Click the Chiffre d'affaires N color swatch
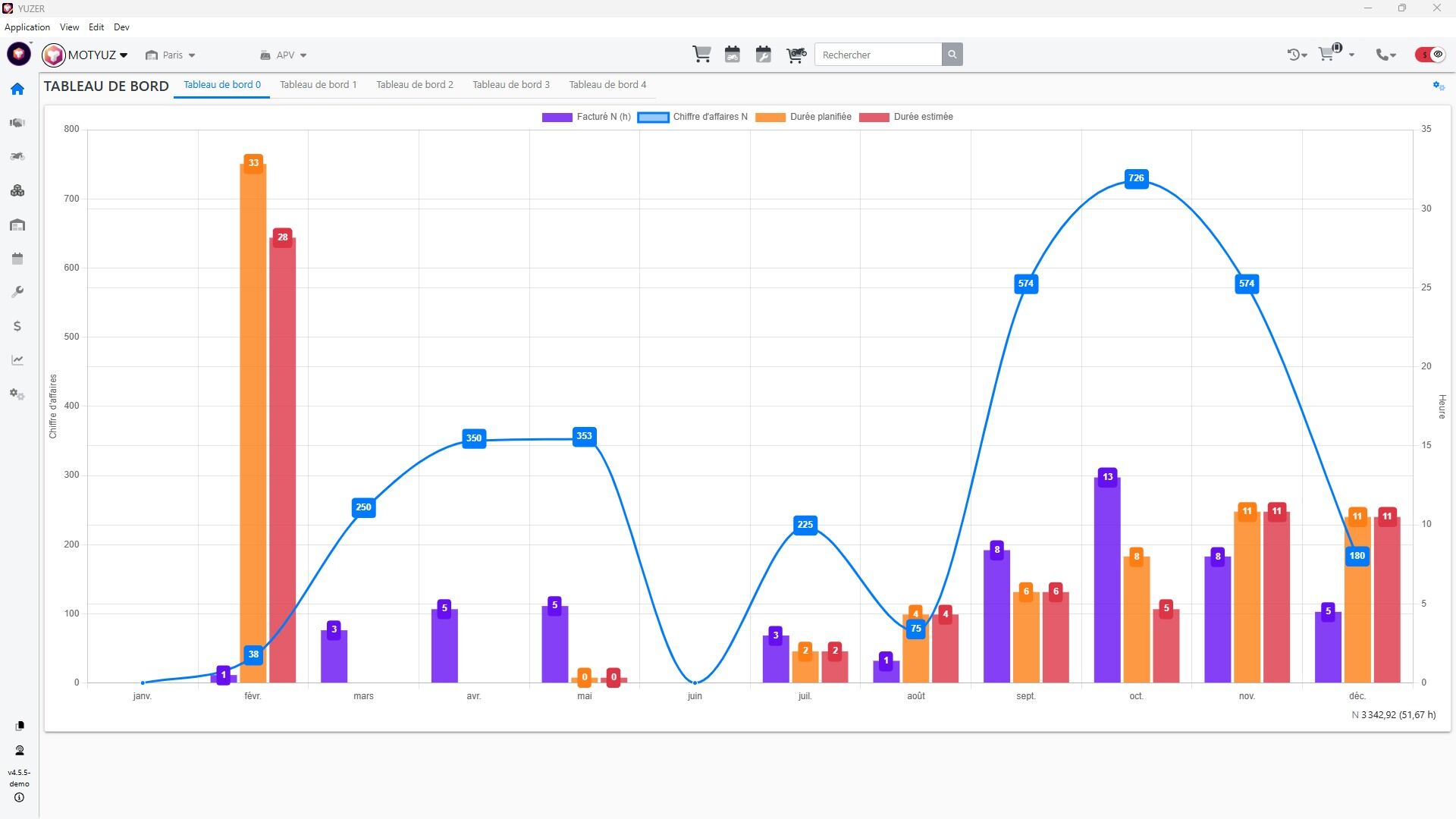This screenshot has width=1456, height=819. (653, 117)
